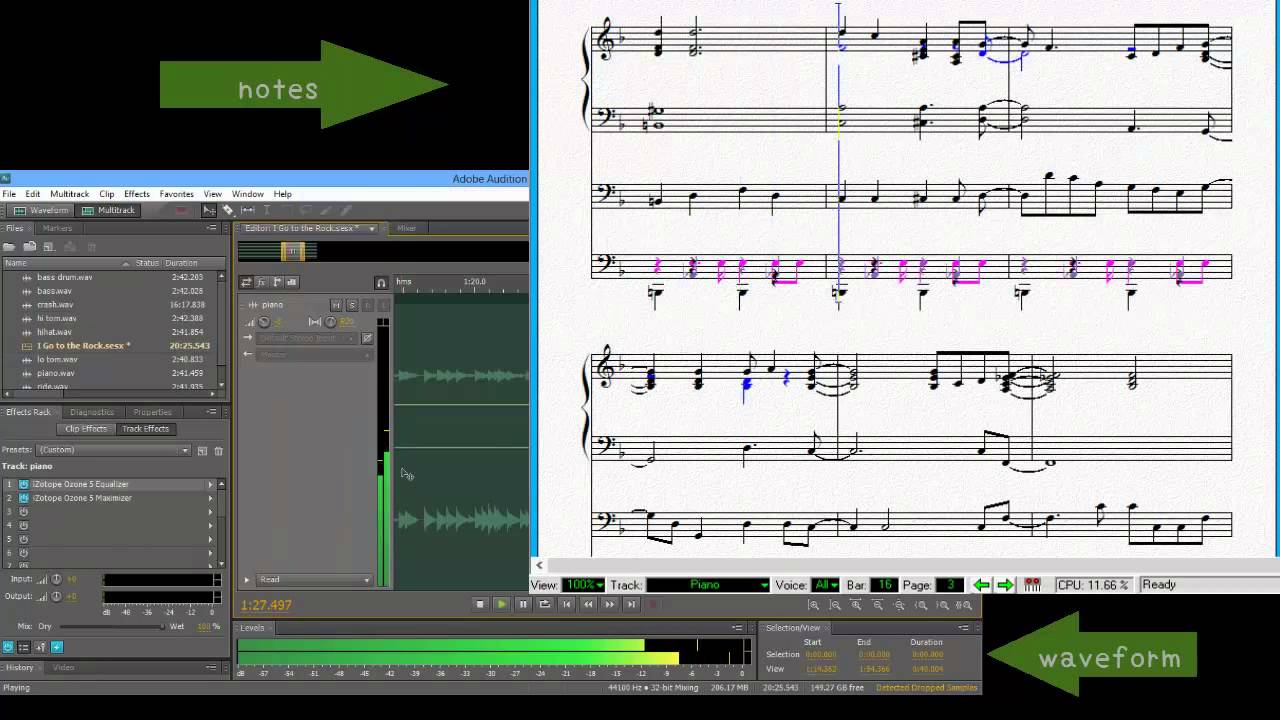This screenshot has height=720, width=1280.
Task: Open the Multitrack menu
Action: pos(69,194)
